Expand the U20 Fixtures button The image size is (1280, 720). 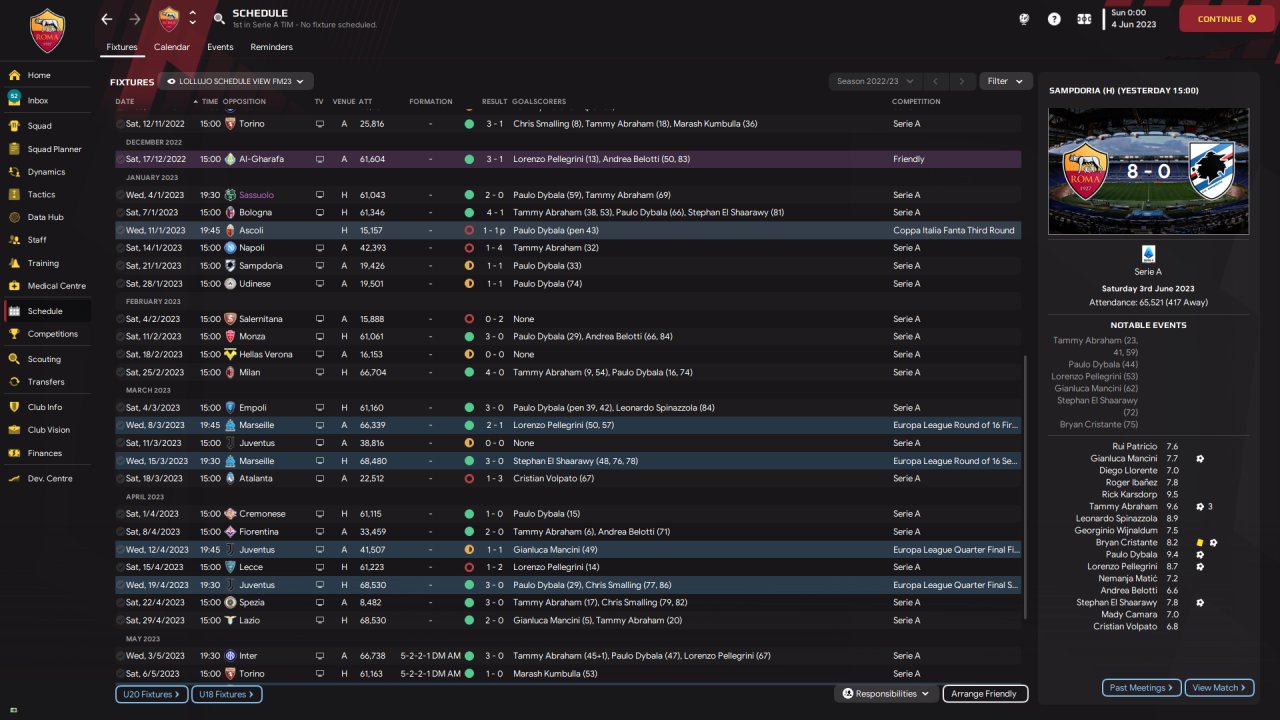[x=150, y=694]
